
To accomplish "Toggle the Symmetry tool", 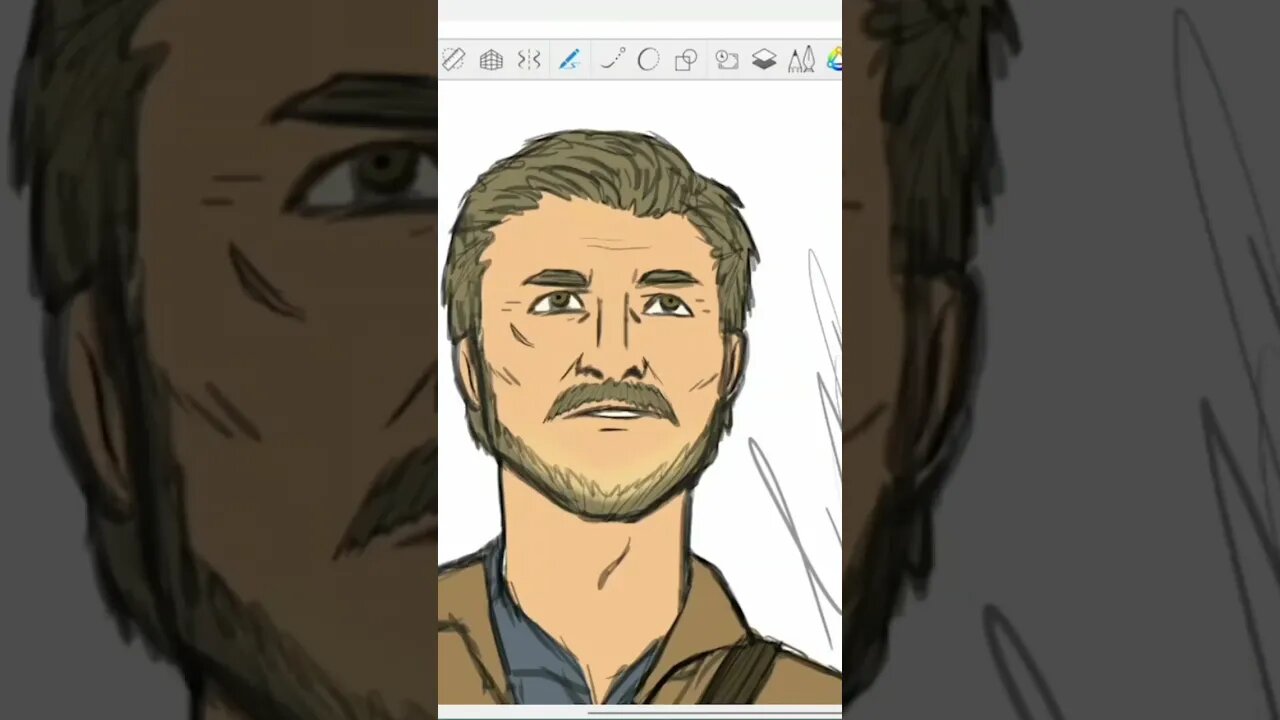I will click(529, 60).
